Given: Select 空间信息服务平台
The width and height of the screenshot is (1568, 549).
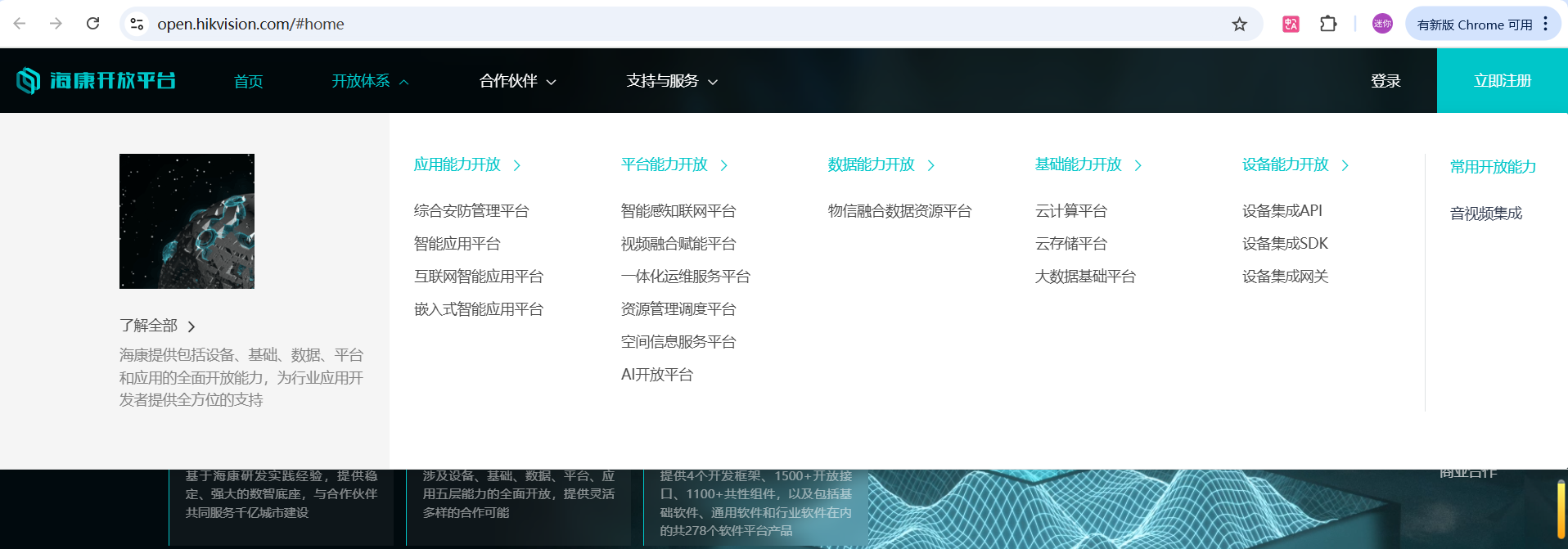Looking at the screenshot, I should [x=678, y=342].
